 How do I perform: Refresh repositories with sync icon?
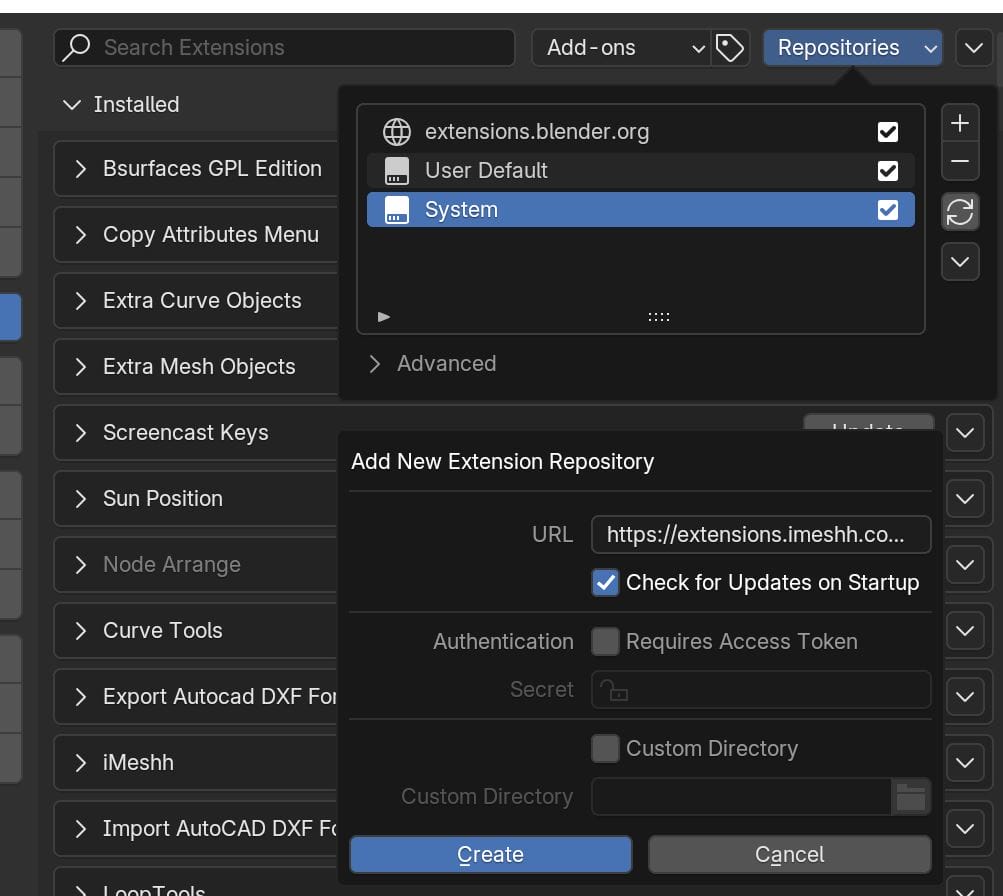[x=960, y=212]
